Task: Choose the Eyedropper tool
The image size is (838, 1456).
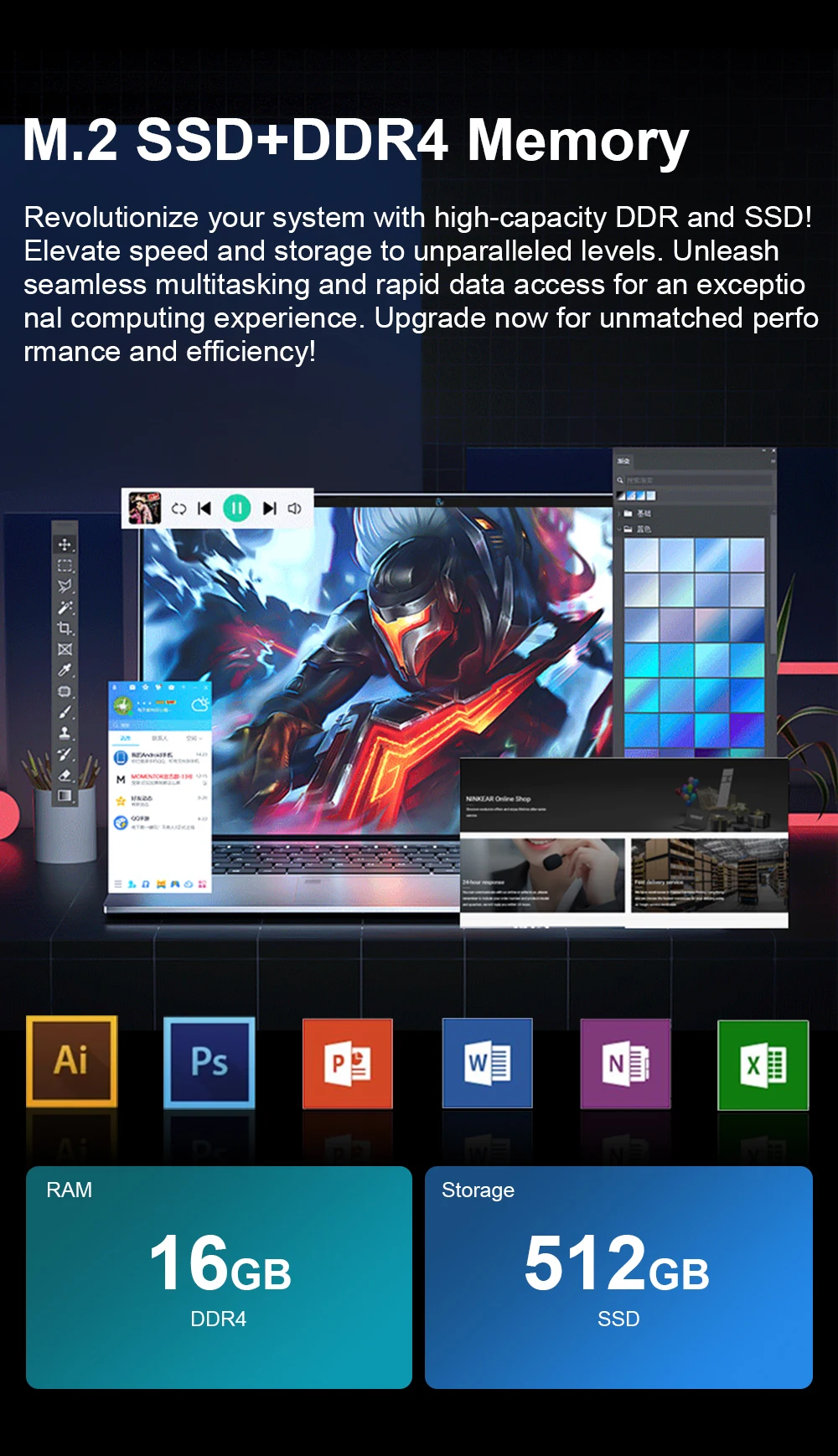Action: pyautogui.click(x=65, y=670)
